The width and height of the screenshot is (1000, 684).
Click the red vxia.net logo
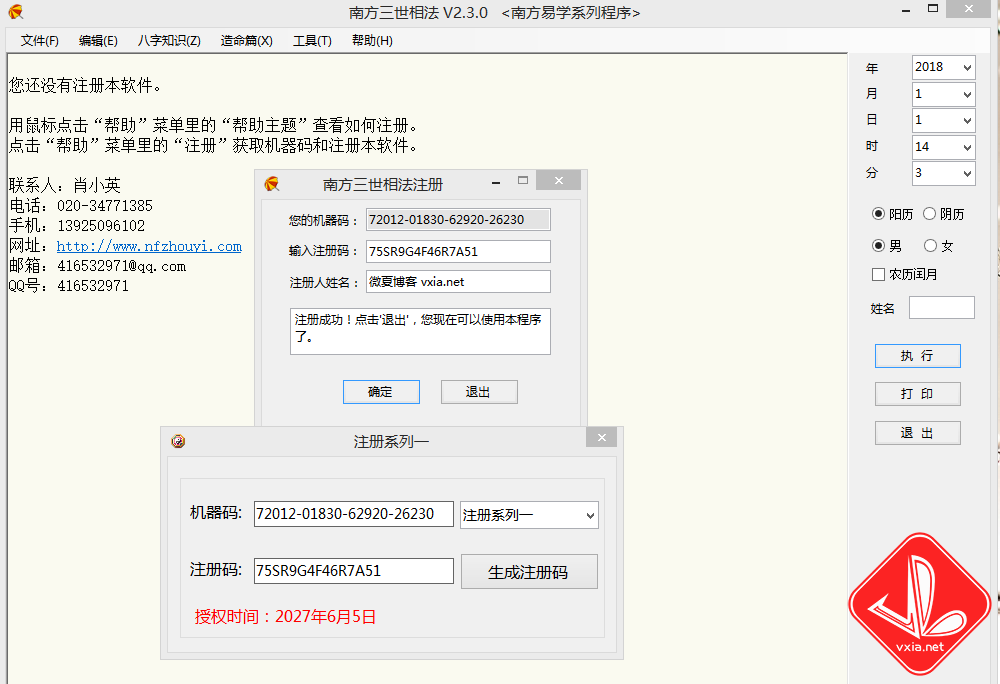[919, 604]
